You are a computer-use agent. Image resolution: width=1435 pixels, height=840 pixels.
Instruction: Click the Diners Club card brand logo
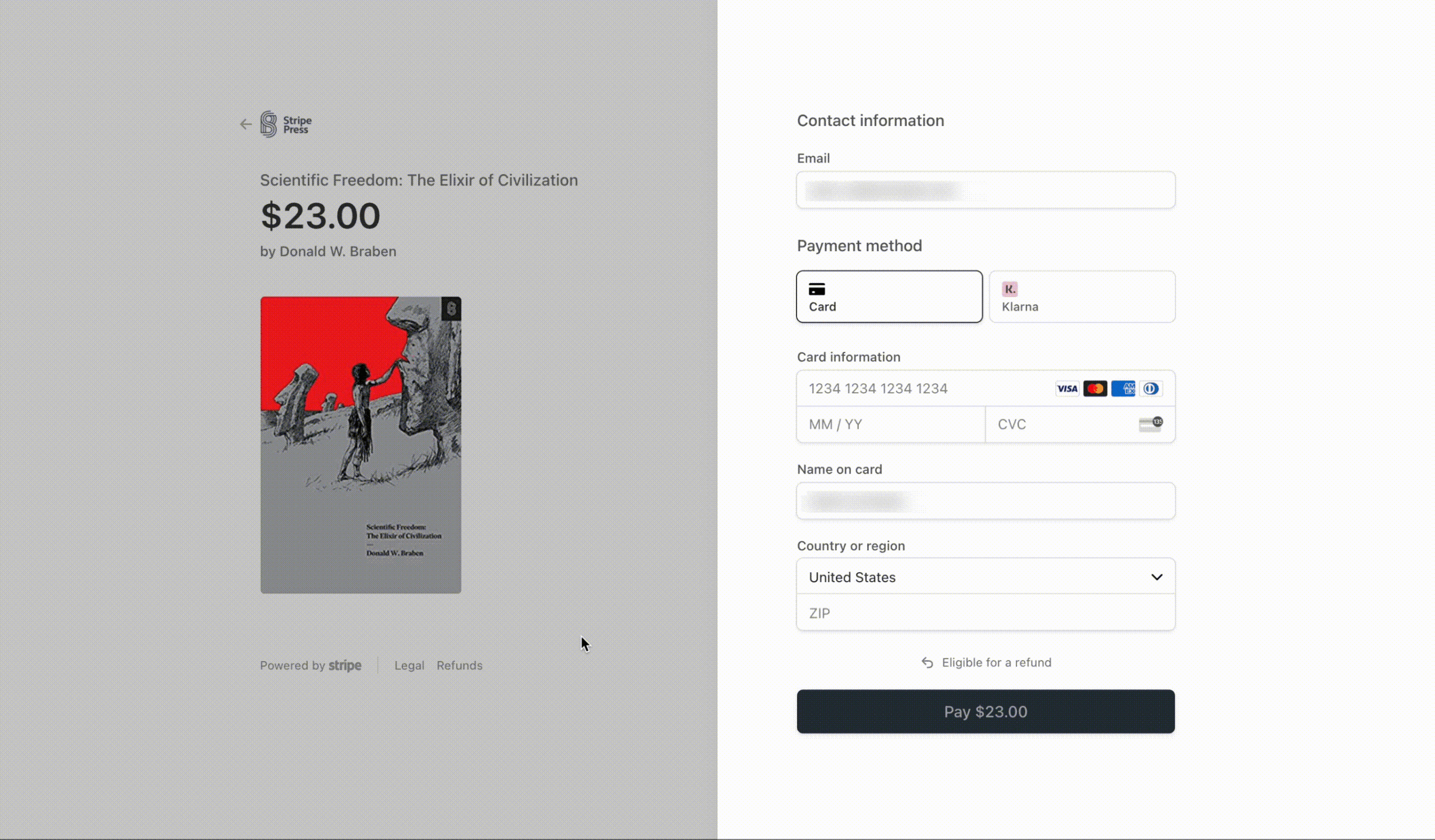[x=1151, y=389]
